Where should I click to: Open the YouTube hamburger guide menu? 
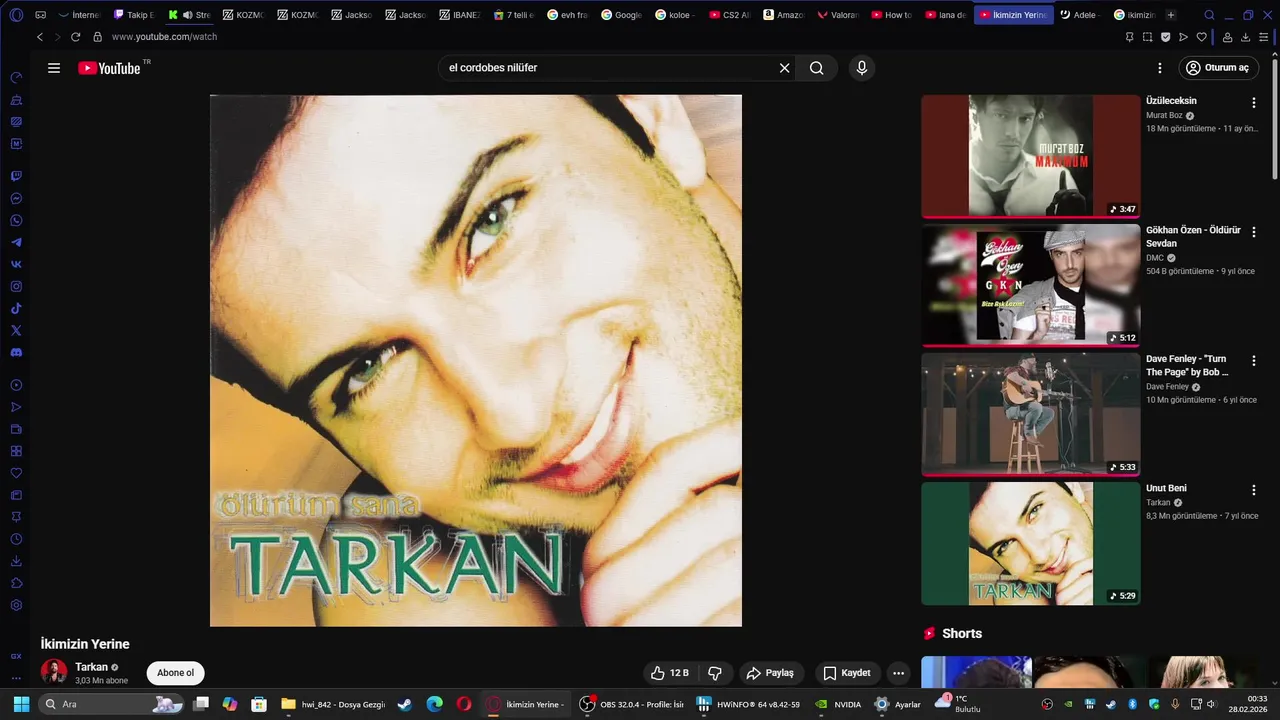54,68
